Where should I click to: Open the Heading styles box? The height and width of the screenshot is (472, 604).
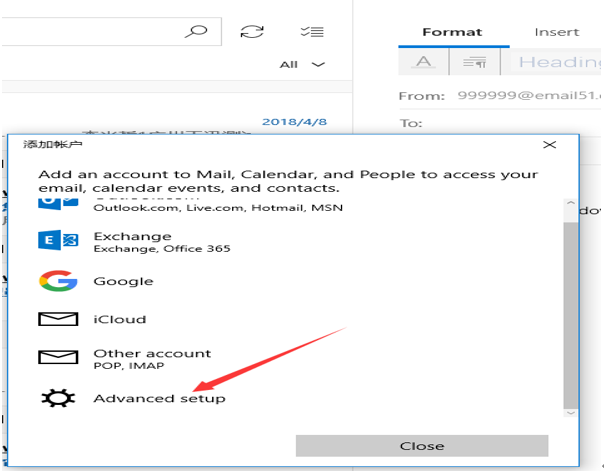(556, 62)
